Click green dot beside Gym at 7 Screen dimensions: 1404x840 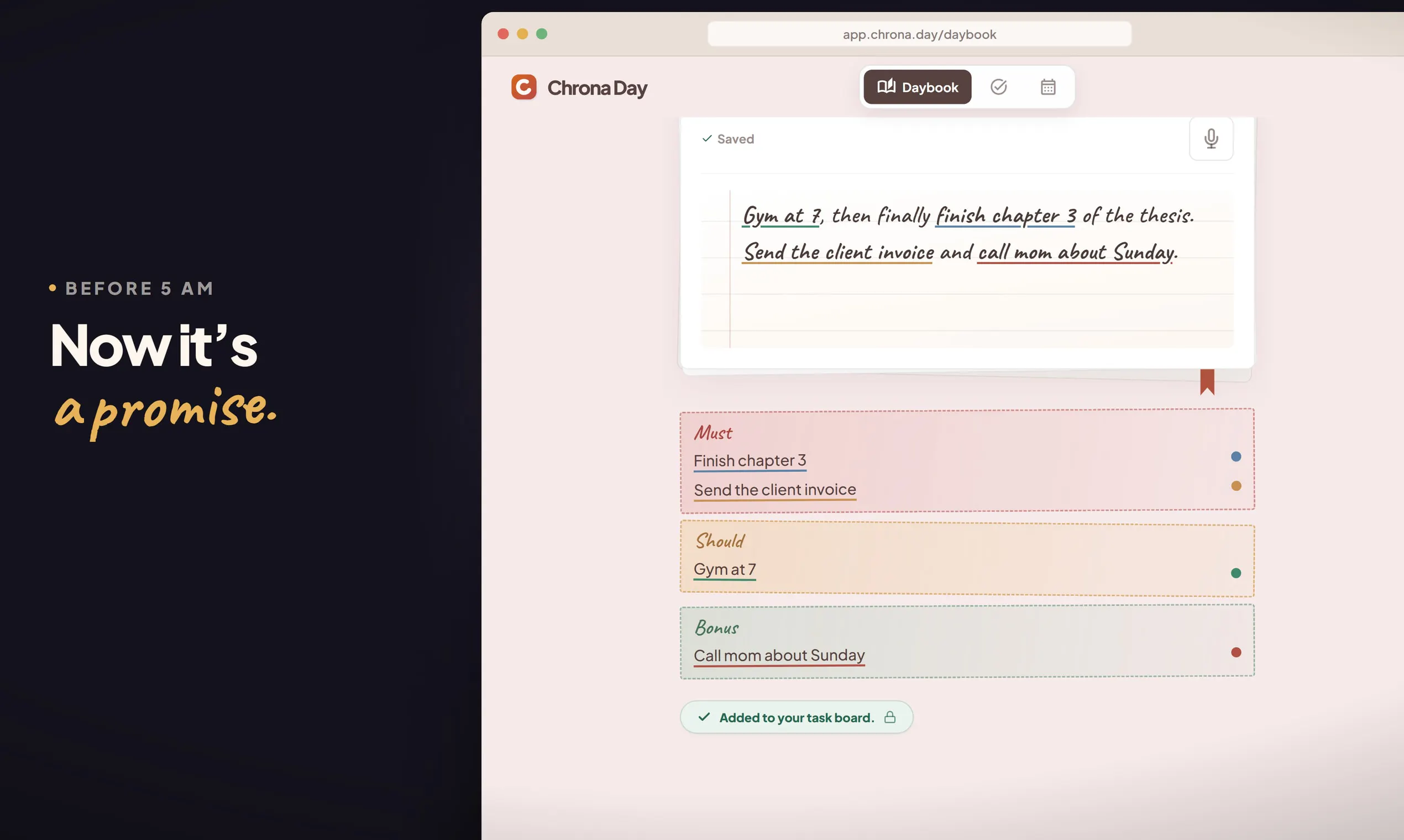pyautogui.click(x=1236, y=573)
